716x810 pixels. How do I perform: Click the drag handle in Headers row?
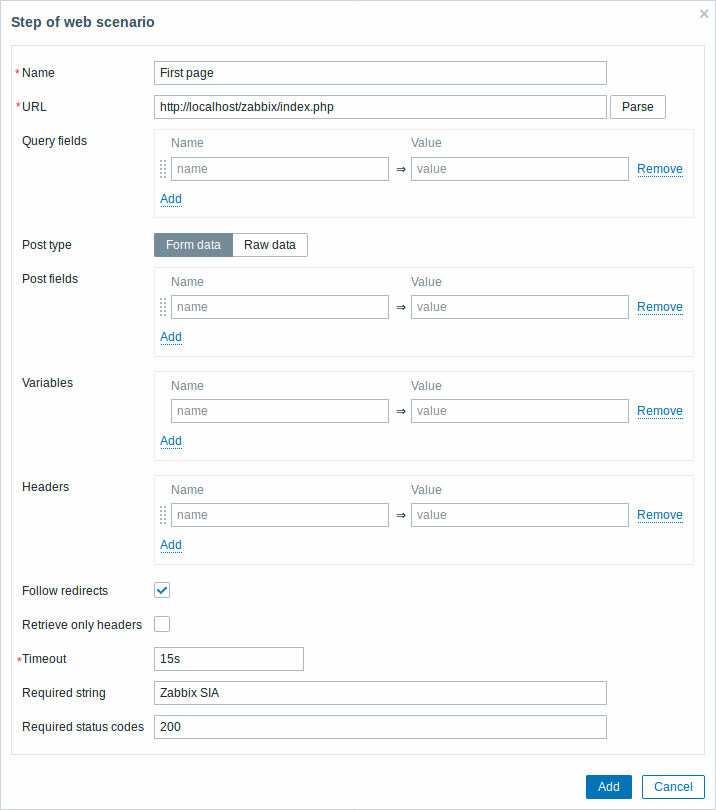163,515
